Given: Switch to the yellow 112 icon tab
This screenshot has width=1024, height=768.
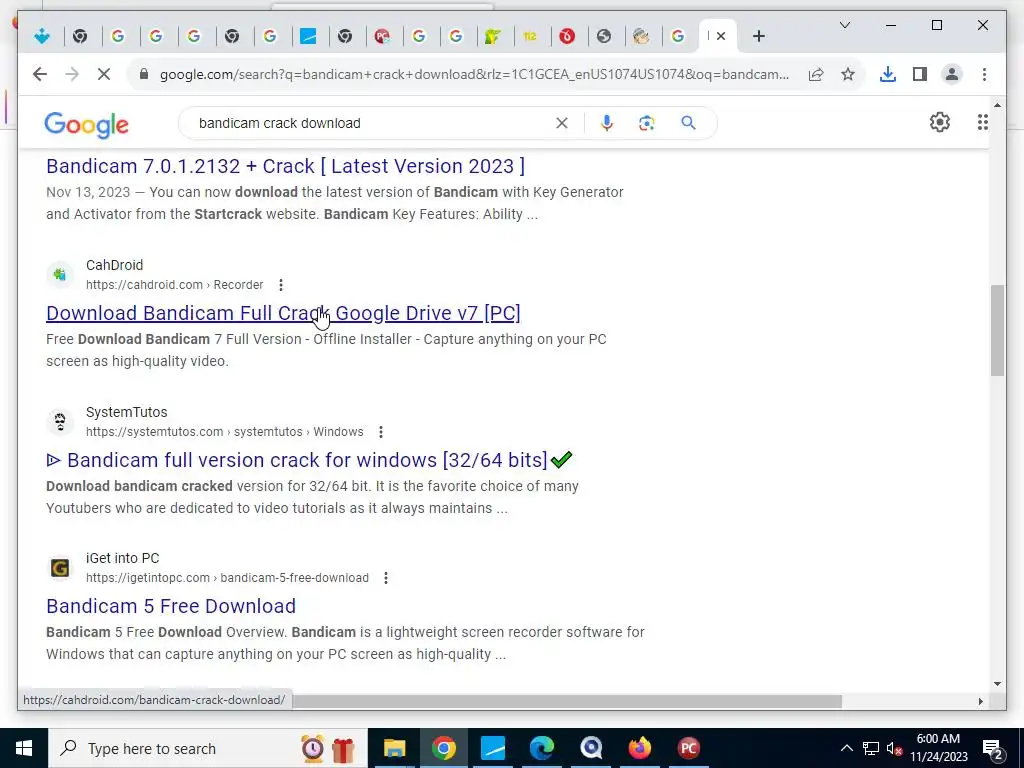Looking at the screenshot, I should coord(530,37).
